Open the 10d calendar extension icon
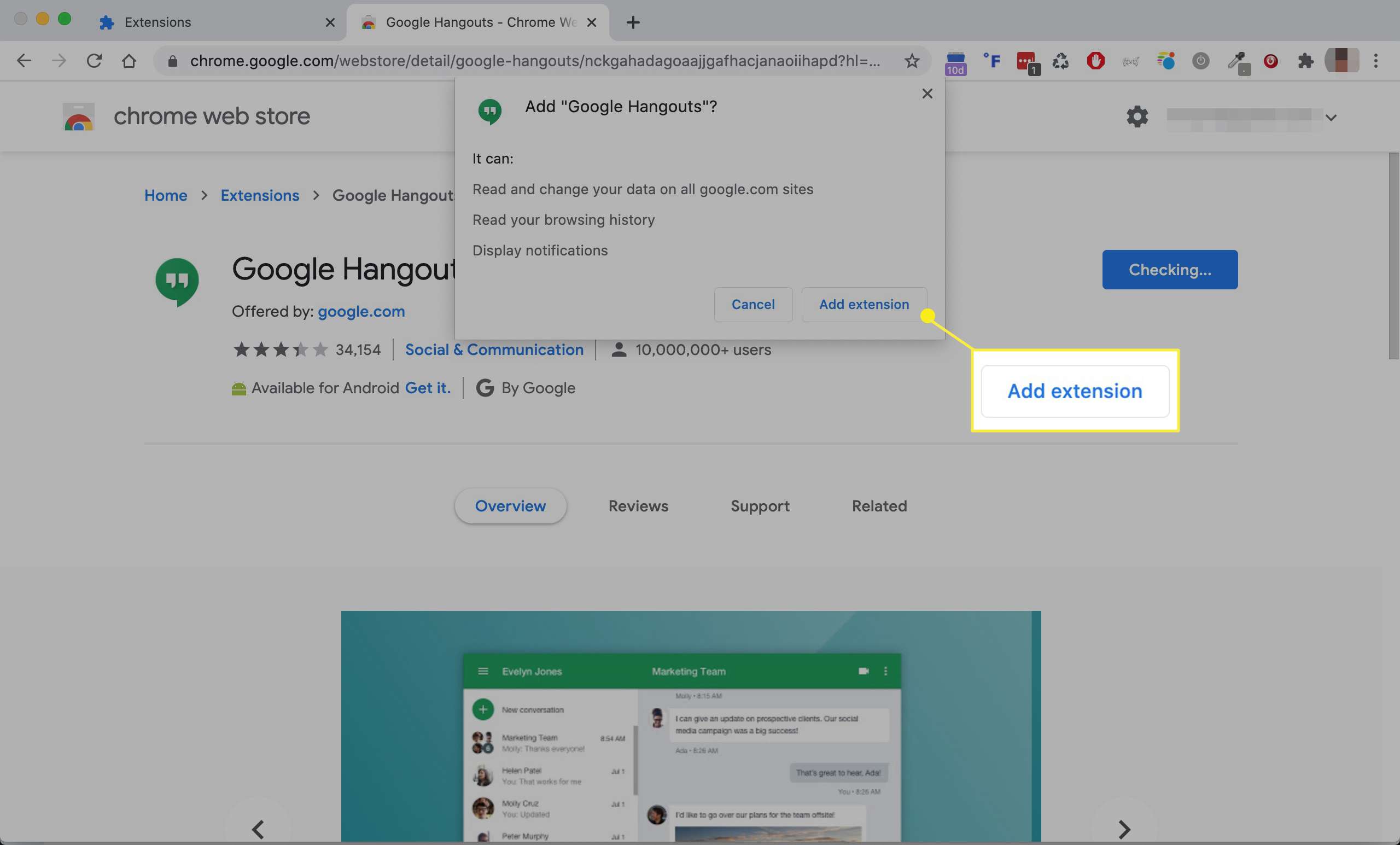The image size is (1400, 845). point(955,62)
